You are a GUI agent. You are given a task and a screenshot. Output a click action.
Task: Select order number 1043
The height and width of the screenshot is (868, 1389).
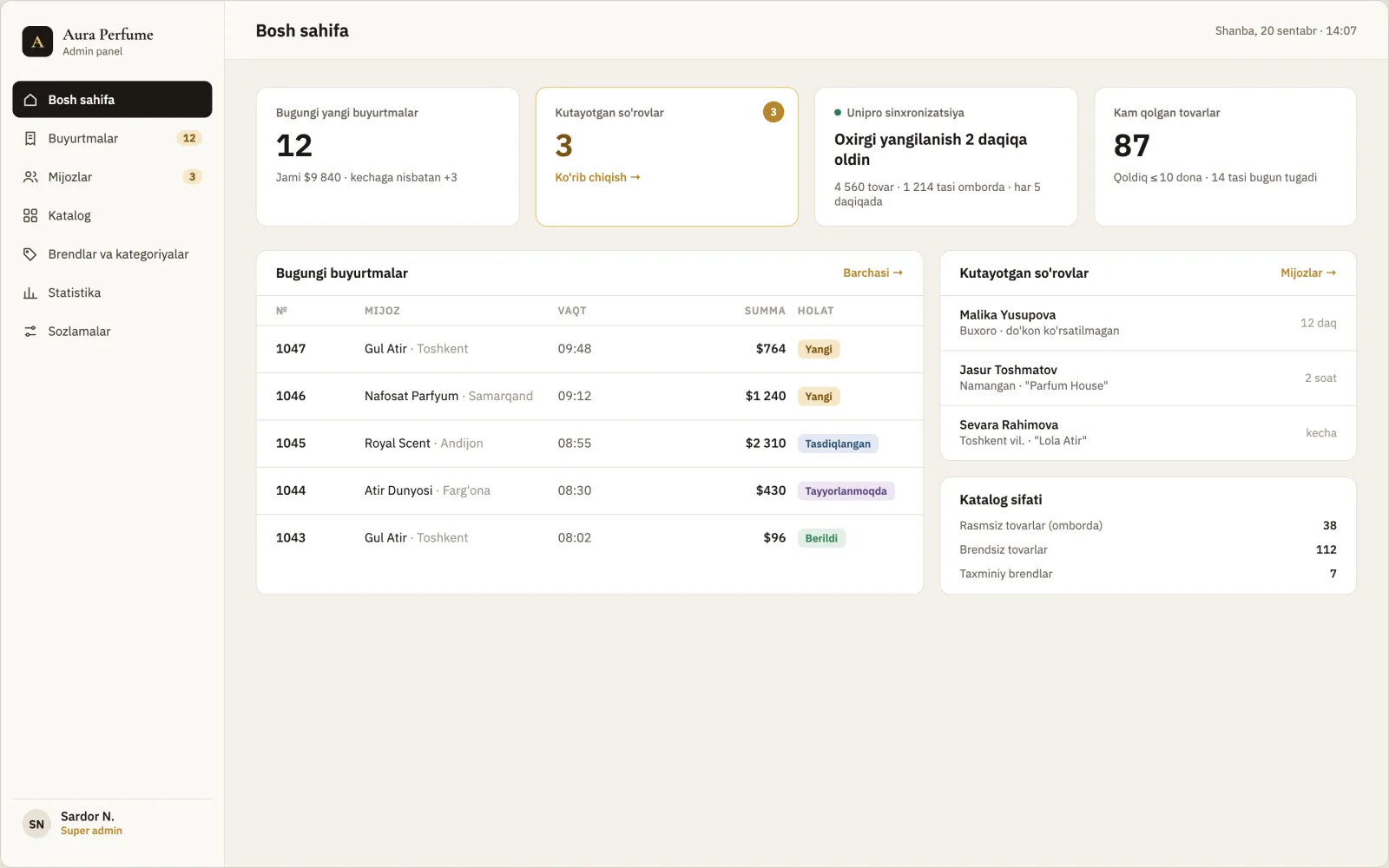pyautogui.click(x=589, y=538)
